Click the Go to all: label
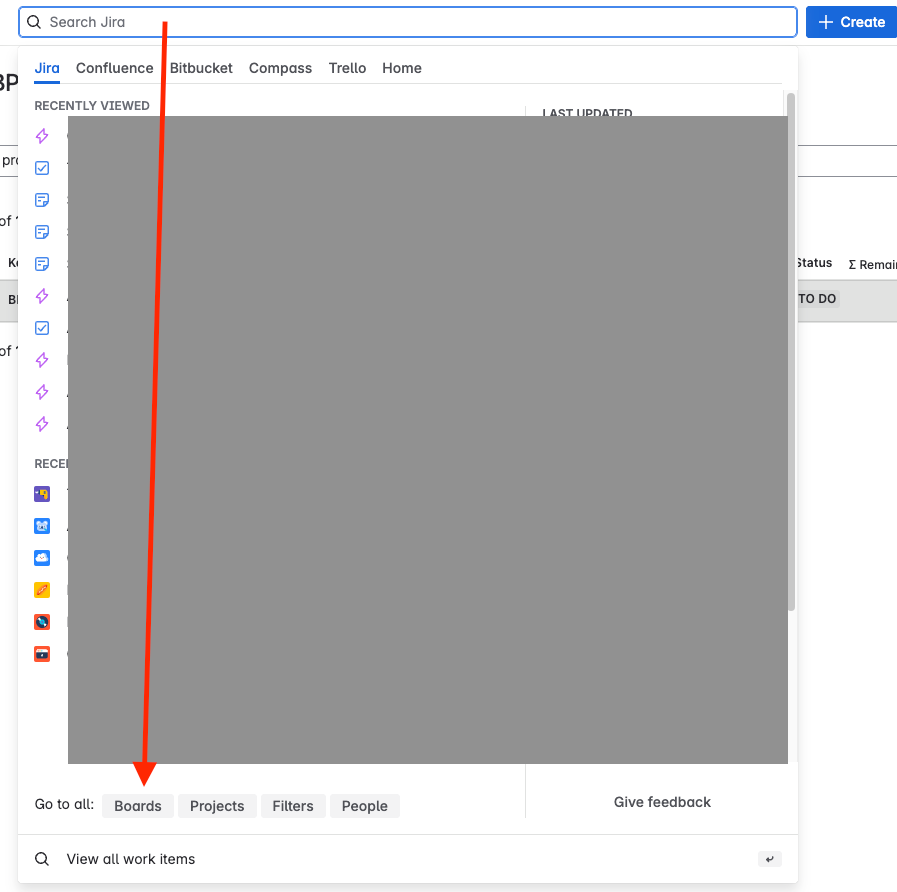This screenshot has height=892, width=897. (64, 804)
